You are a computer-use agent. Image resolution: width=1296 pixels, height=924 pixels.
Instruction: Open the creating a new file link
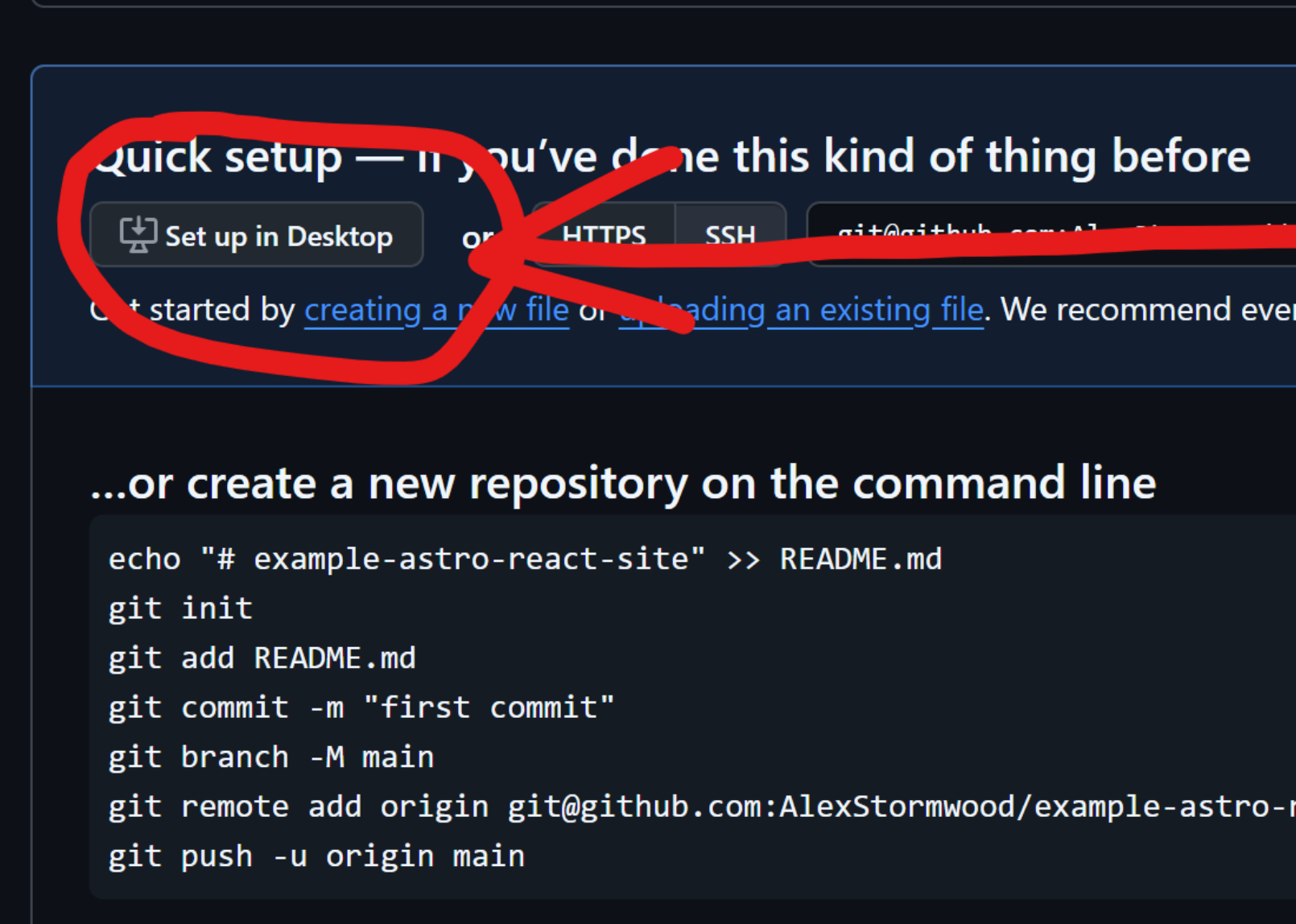click(437, 310)
